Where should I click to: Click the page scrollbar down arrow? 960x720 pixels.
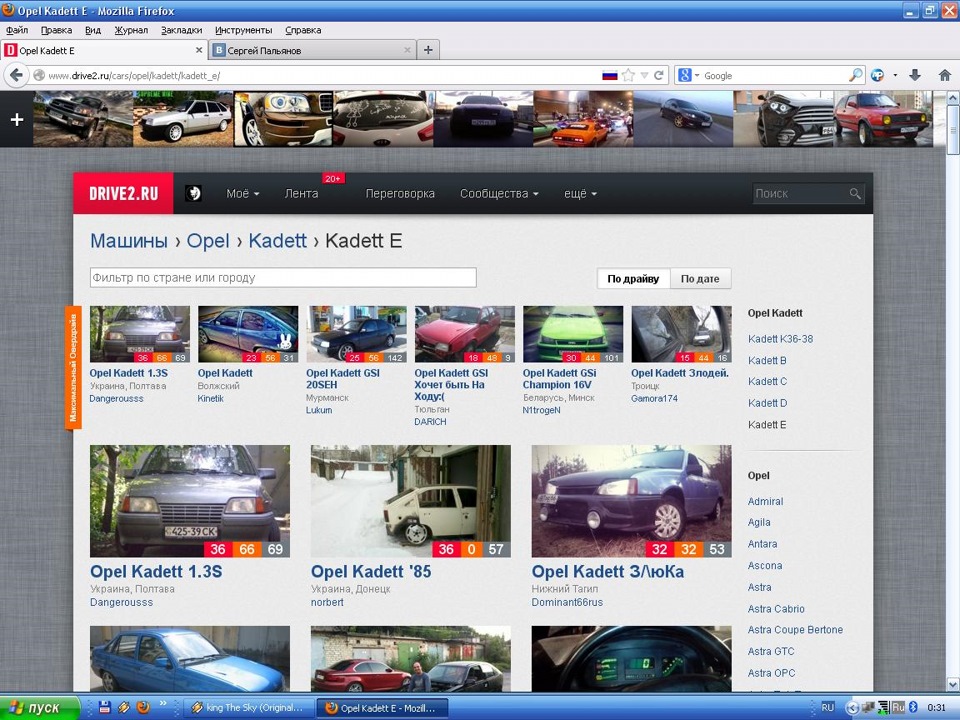point(953,684)
